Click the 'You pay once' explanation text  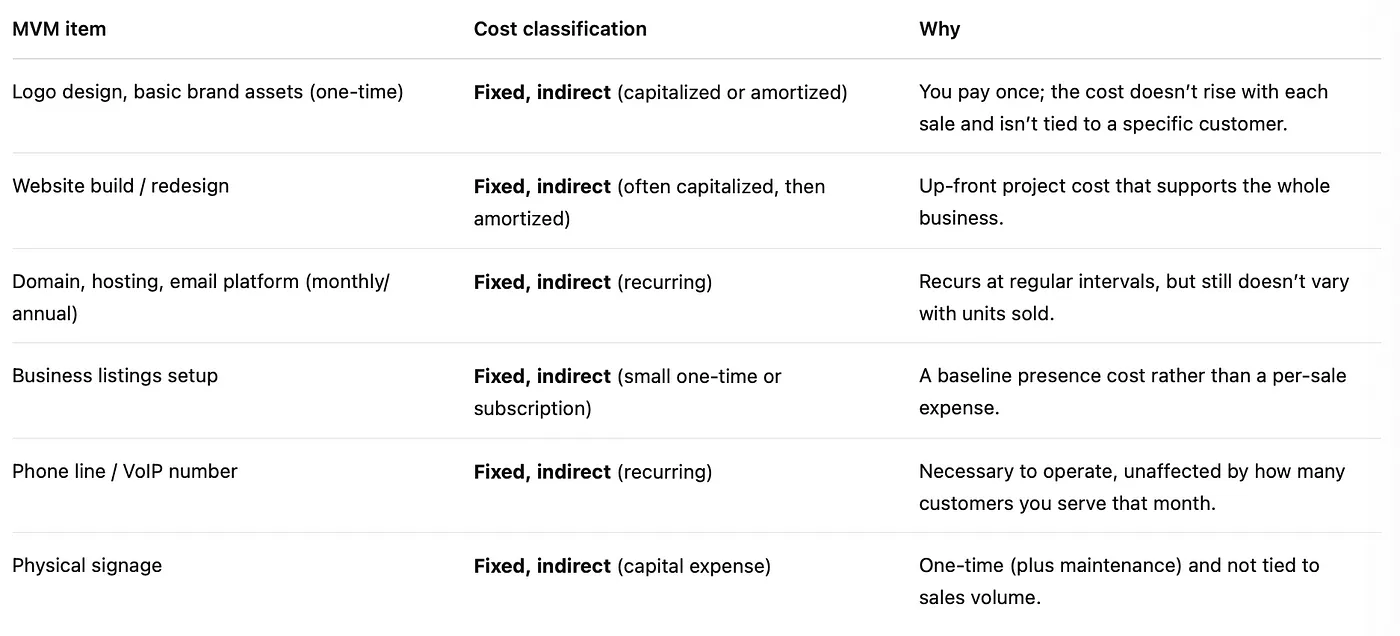tap(1124, 107)
